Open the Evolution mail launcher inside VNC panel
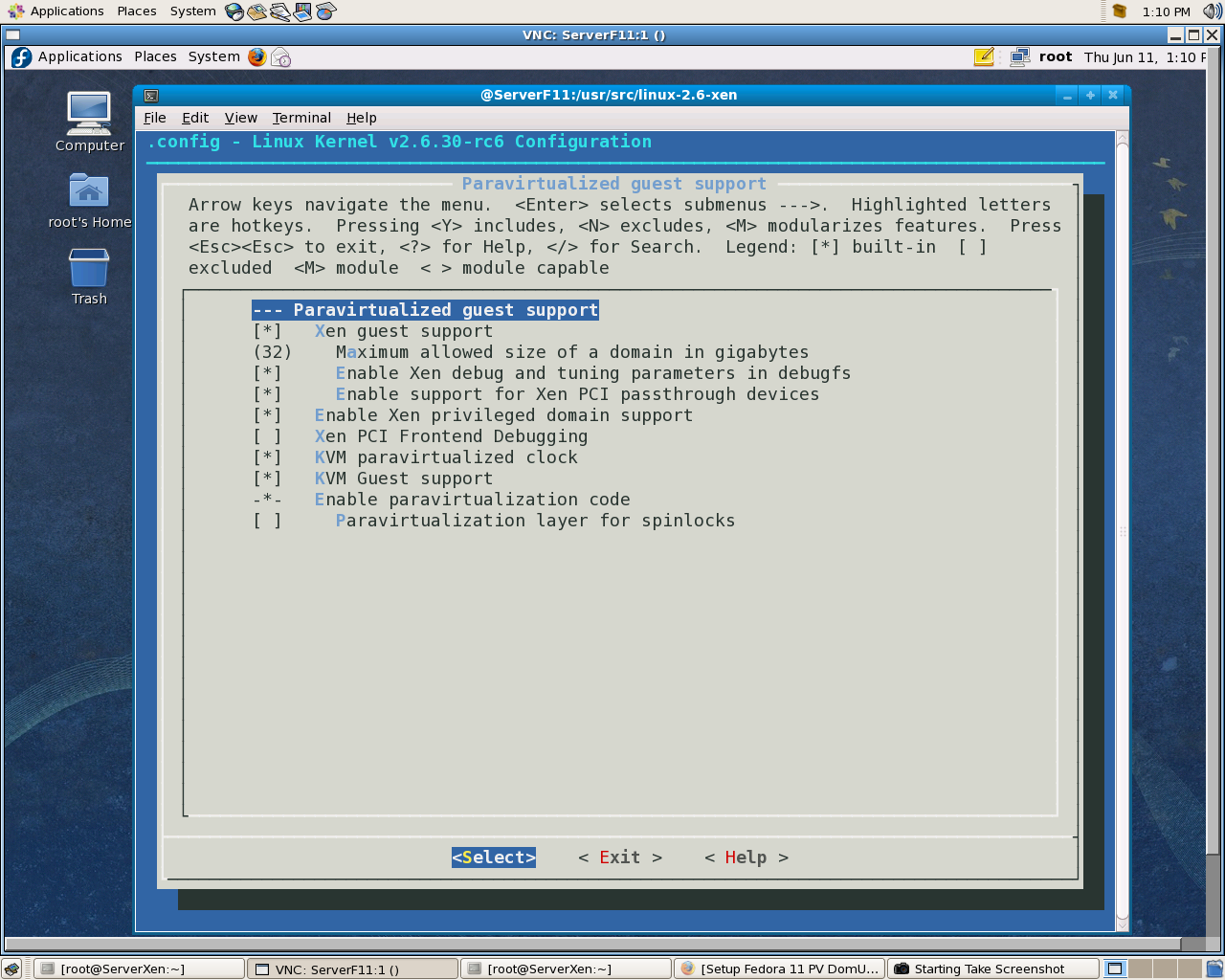Image resolution: width=1225 pixels, height=980 pixels. click(x=281, y=57)
